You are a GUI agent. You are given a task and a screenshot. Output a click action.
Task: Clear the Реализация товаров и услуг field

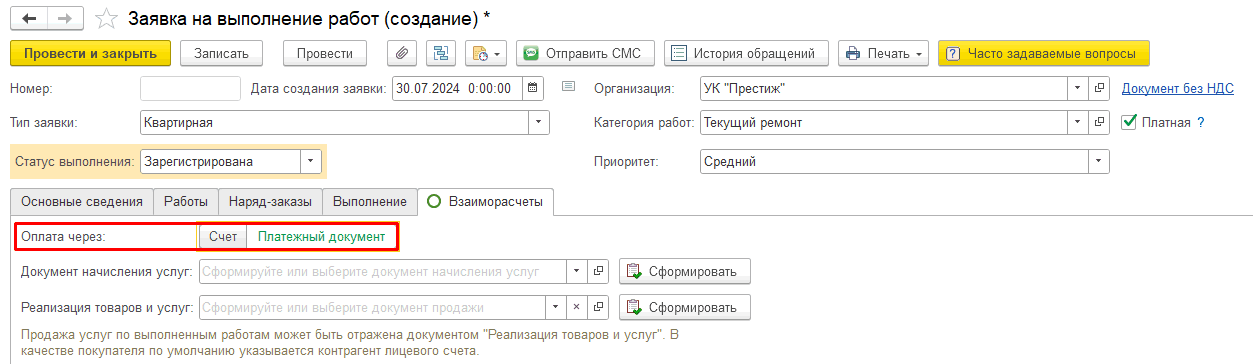[576, 307]
